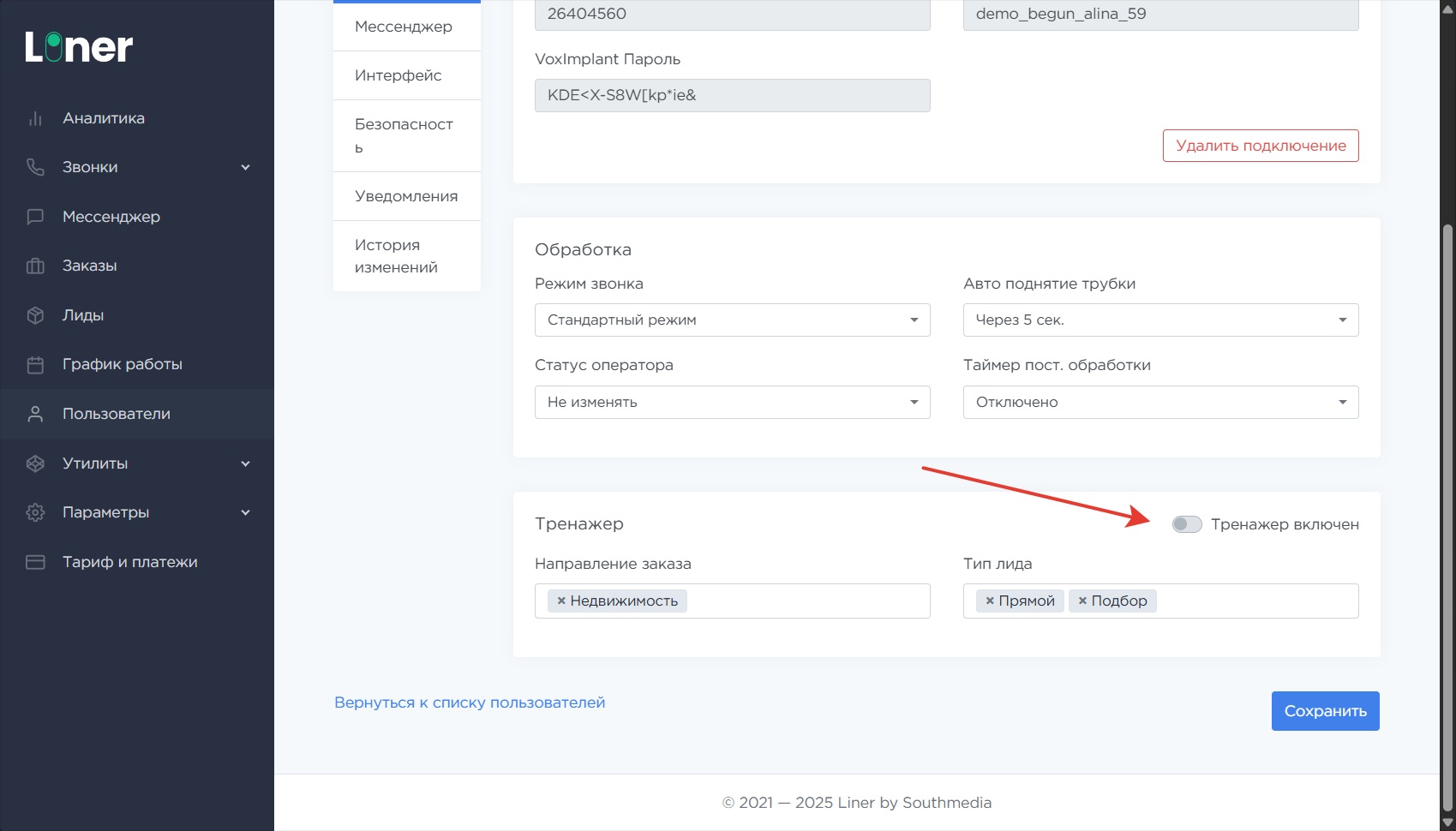Click the Liner logo
This screenshot has height=831, width=1456.
[x=79, y=48]
